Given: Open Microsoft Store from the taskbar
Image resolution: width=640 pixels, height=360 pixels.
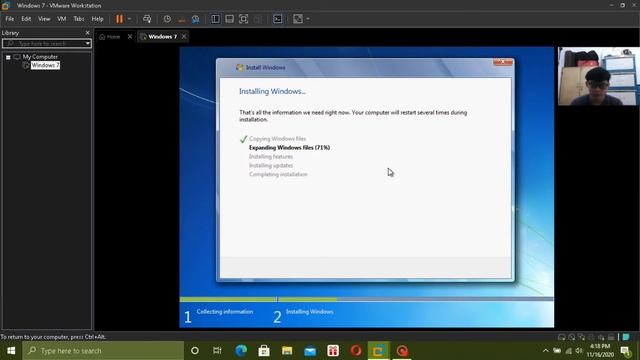Looking at the screenshot, I should pos(264,351).
